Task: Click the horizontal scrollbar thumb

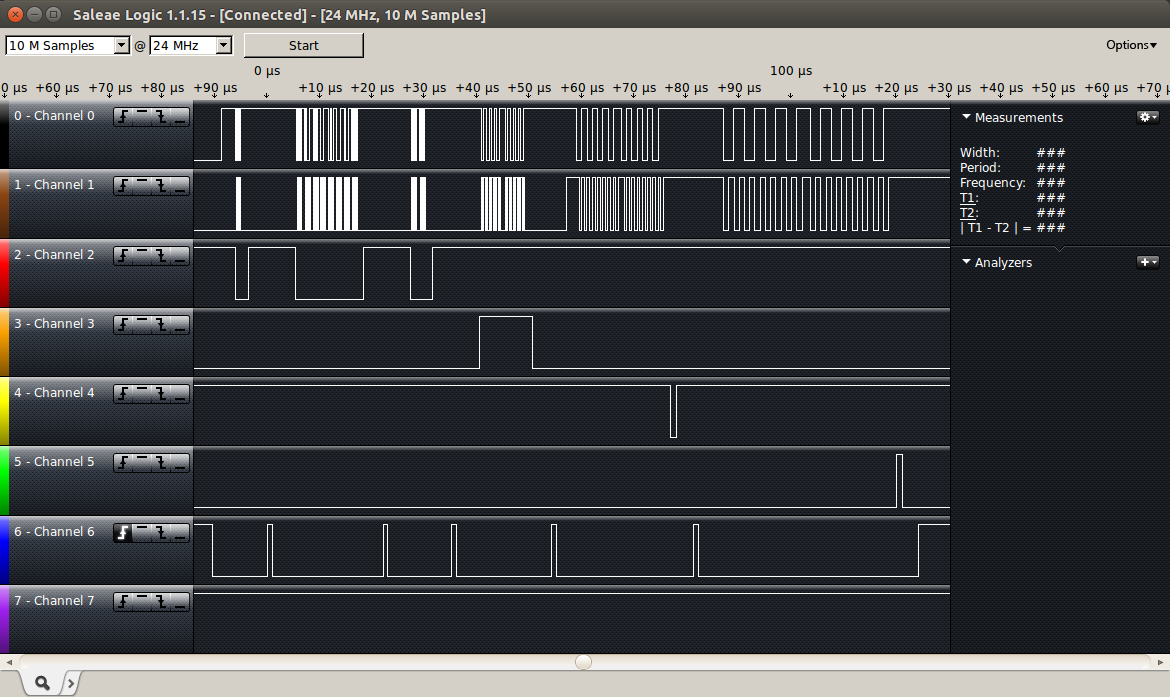Action: pos(584,662)
